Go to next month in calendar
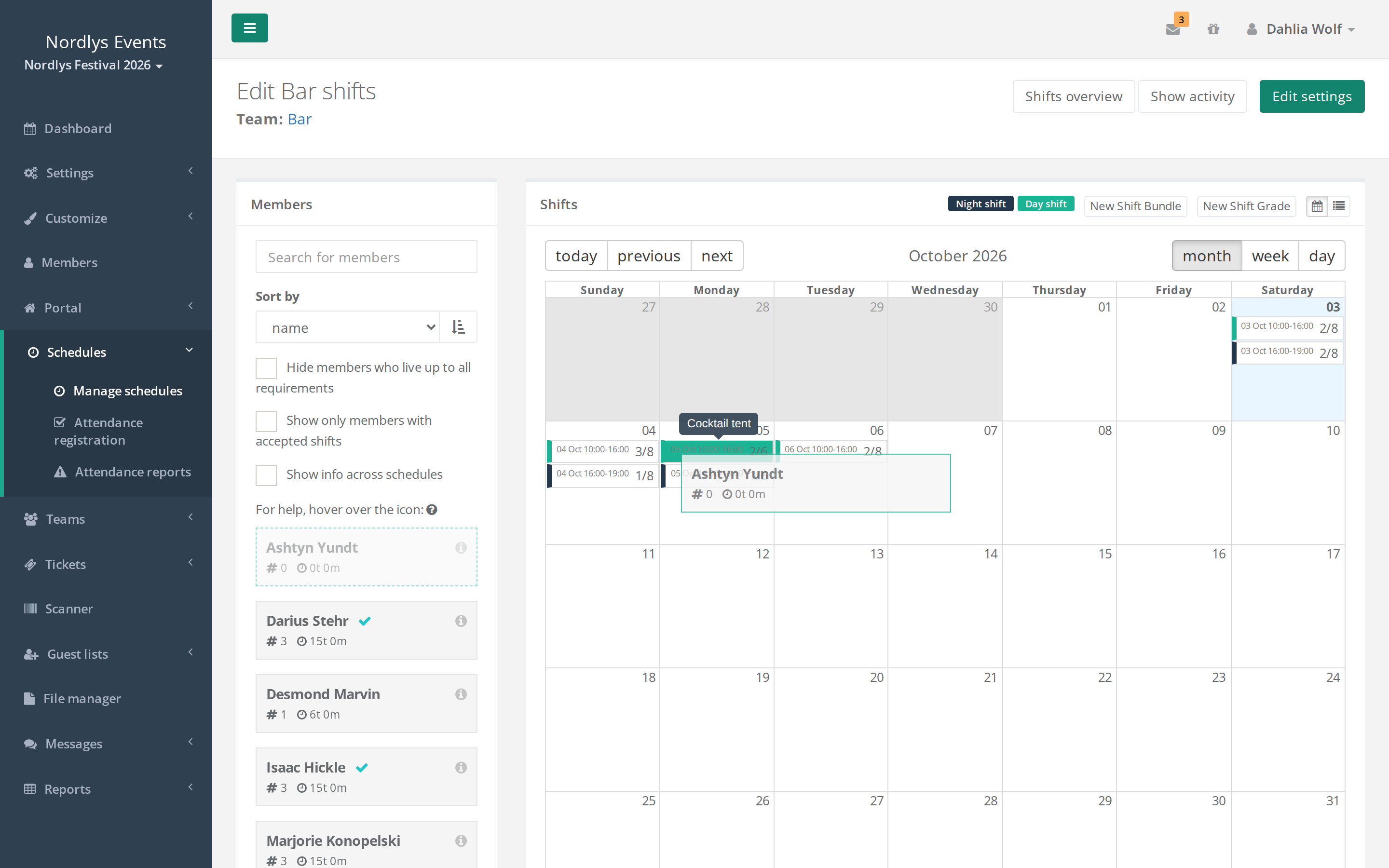Screen dimensions: 1389x868 [717, 256]
